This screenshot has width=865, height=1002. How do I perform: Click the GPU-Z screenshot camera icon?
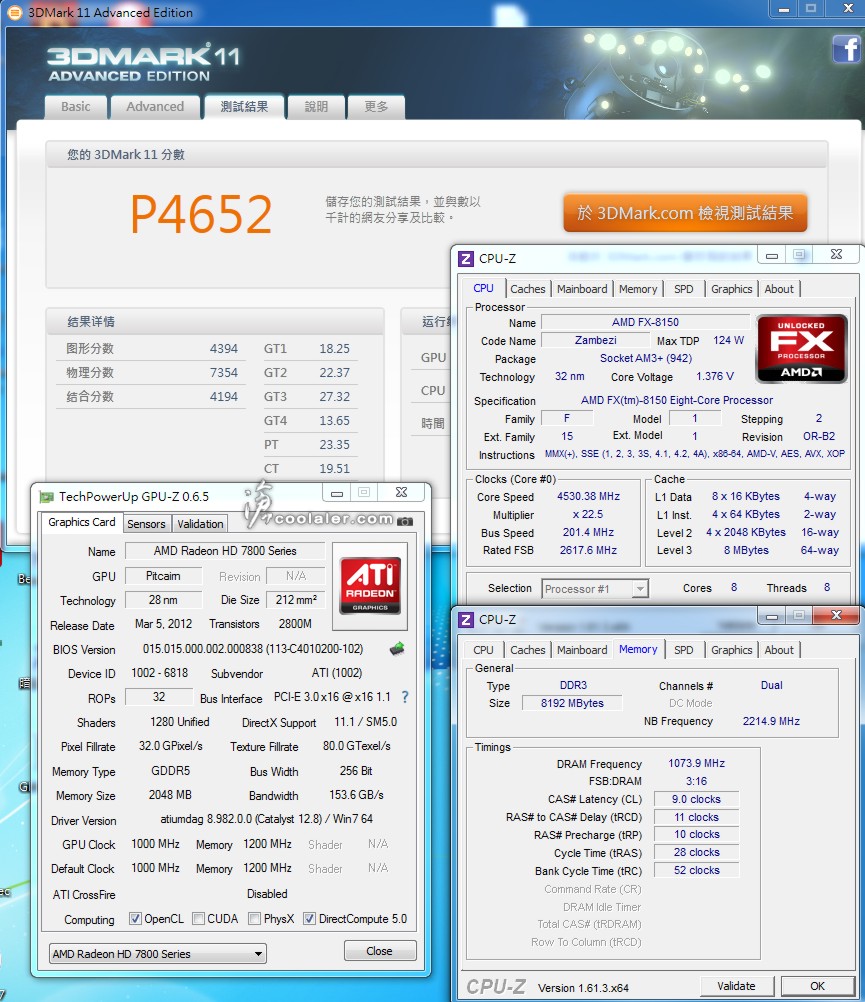405,521
